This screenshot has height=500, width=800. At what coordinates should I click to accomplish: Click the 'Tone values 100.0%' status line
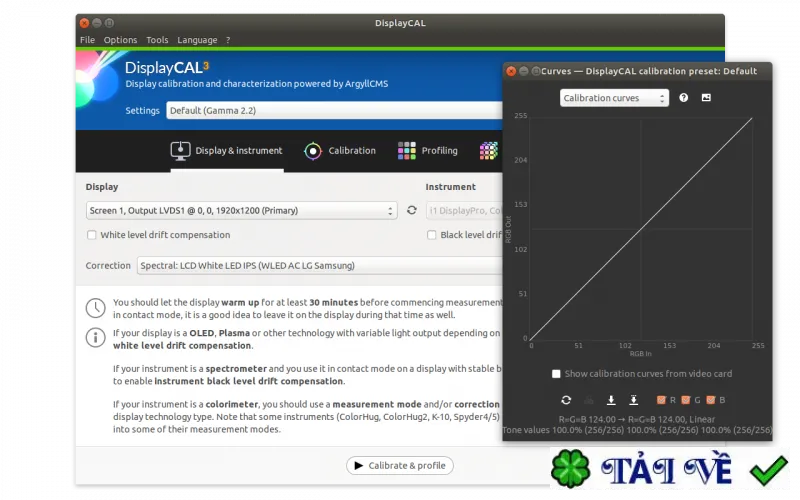pyautogui.click(x=637, y=430)
